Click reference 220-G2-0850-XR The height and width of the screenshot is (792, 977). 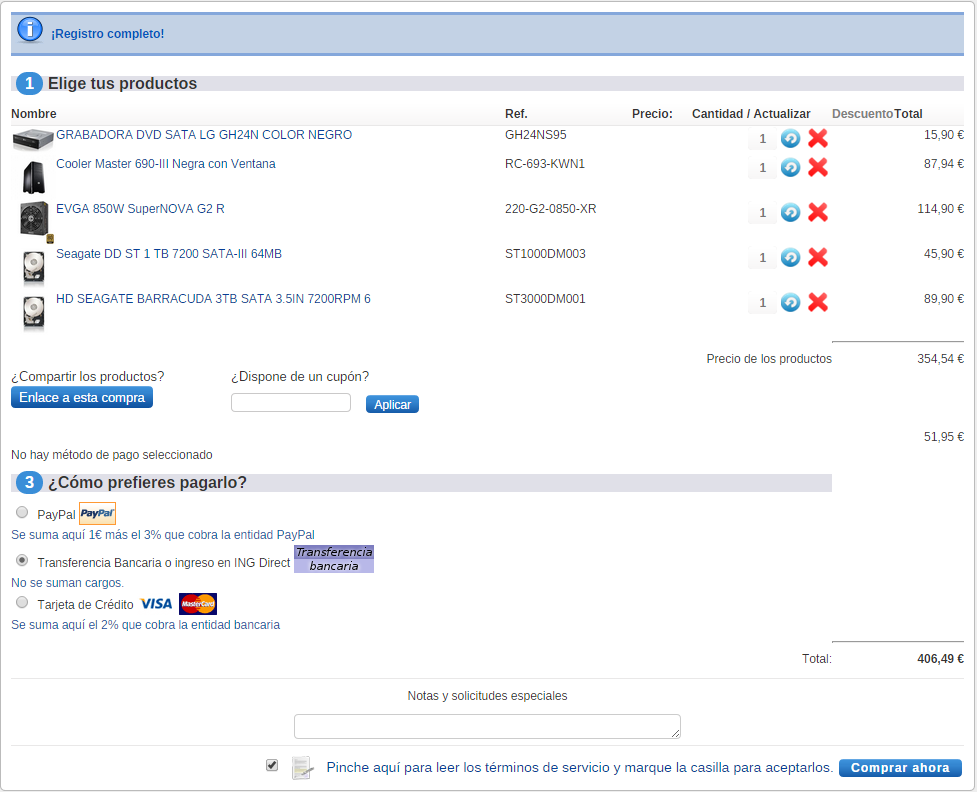tap(550, 209)
